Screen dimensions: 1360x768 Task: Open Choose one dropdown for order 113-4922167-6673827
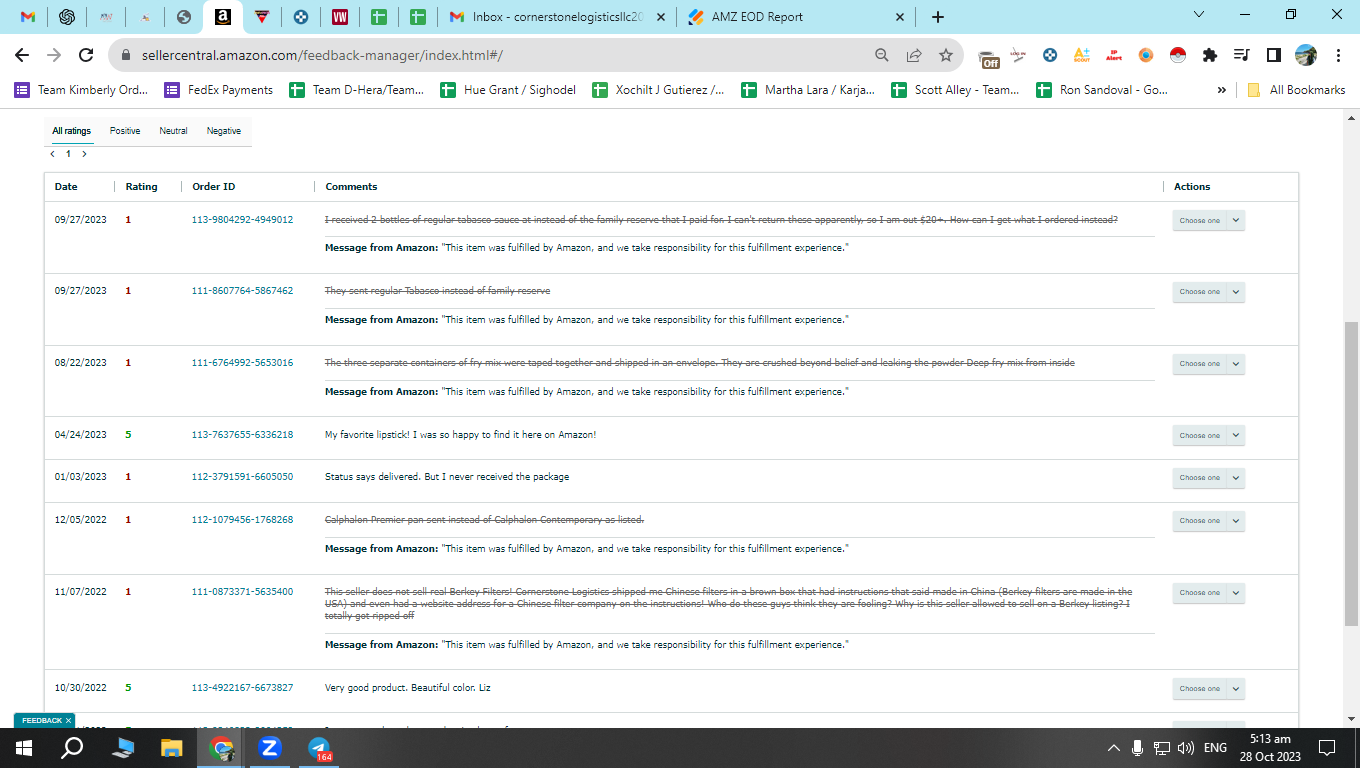[1208, 689]
